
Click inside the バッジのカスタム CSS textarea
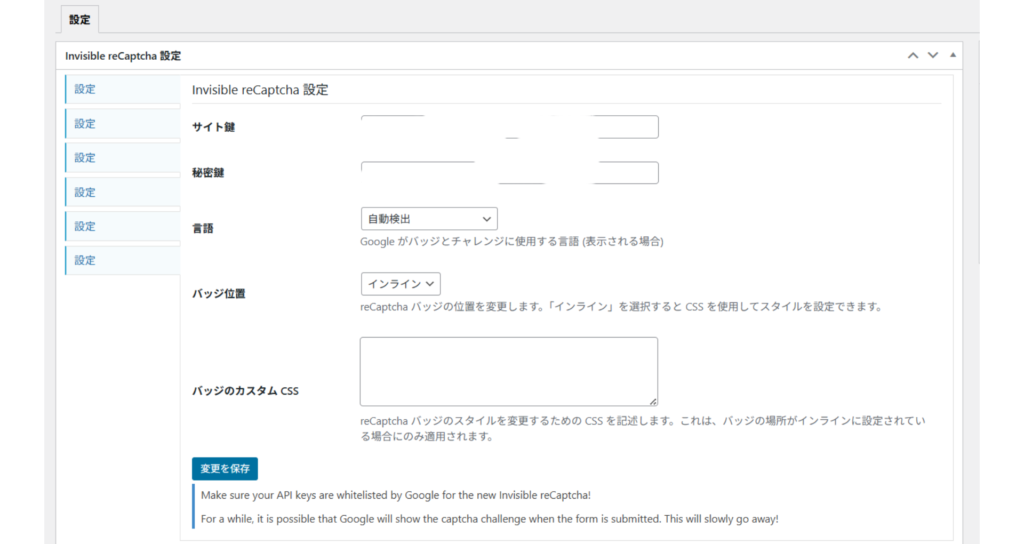point(508,371)
